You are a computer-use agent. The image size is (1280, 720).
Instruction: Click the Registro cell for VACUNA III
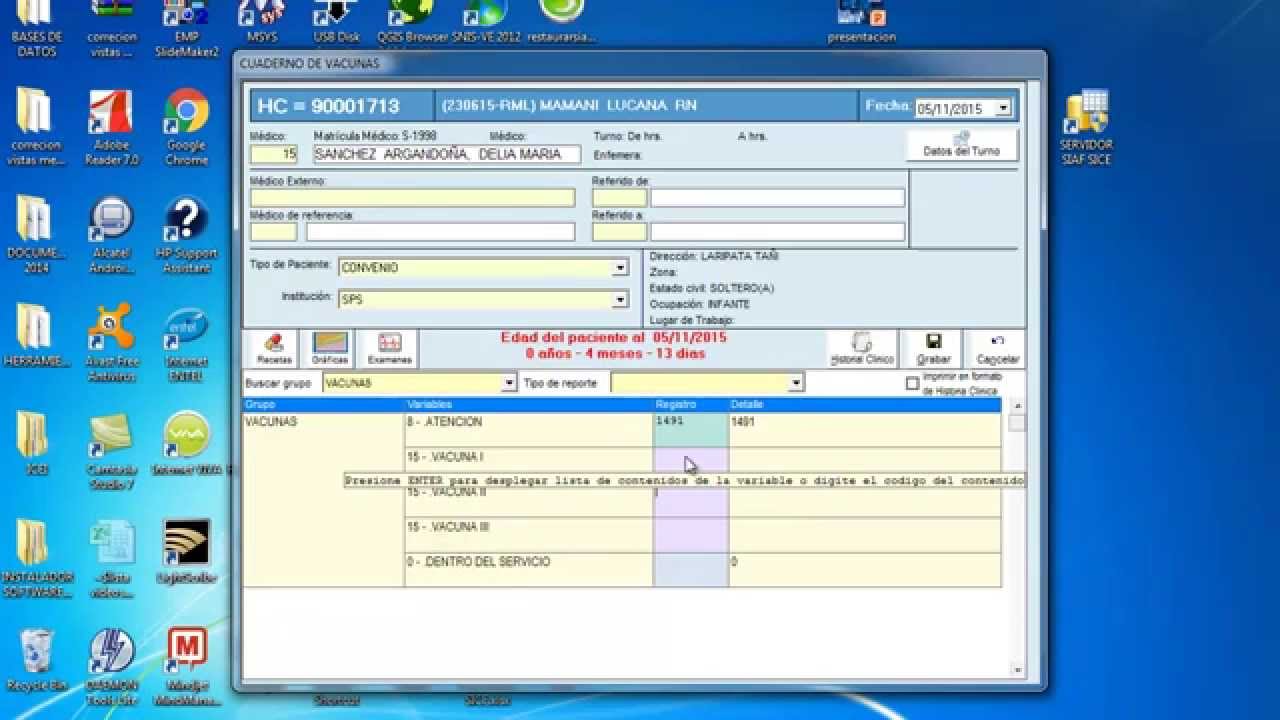click(691, 535)
